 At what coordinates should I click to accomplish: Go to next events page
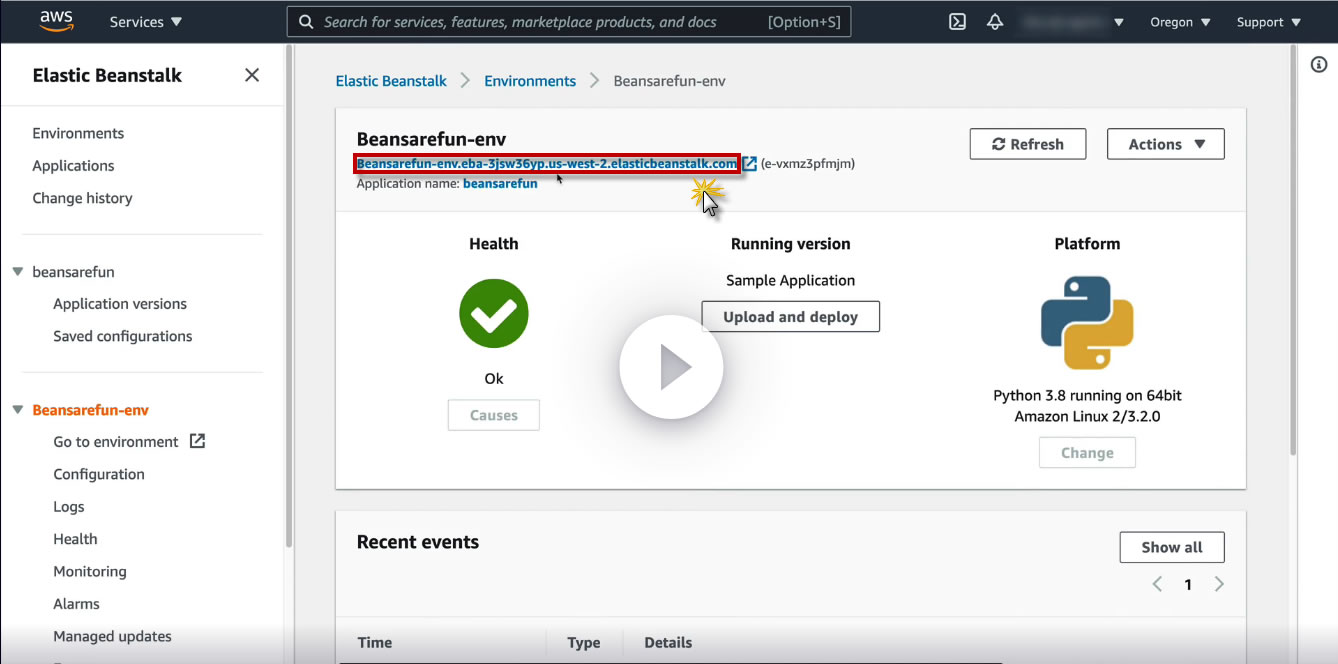(x=1219, y=584)
